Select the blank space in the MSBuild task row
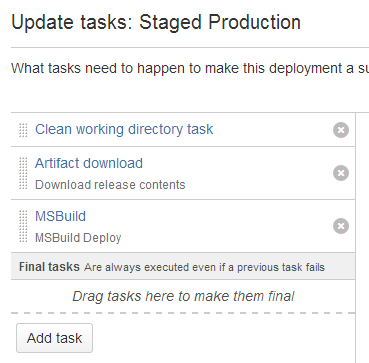Image resolution: width=369 pixels, height=363 pixels. [x=227, y=226]
